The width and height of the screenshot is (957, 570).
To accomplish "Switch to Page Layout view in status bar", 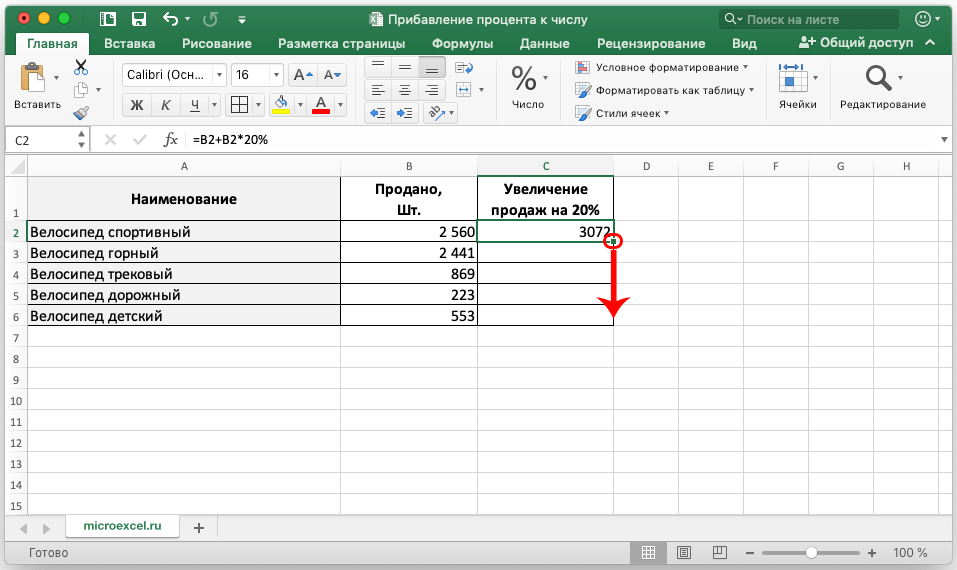I will point(682,552).
